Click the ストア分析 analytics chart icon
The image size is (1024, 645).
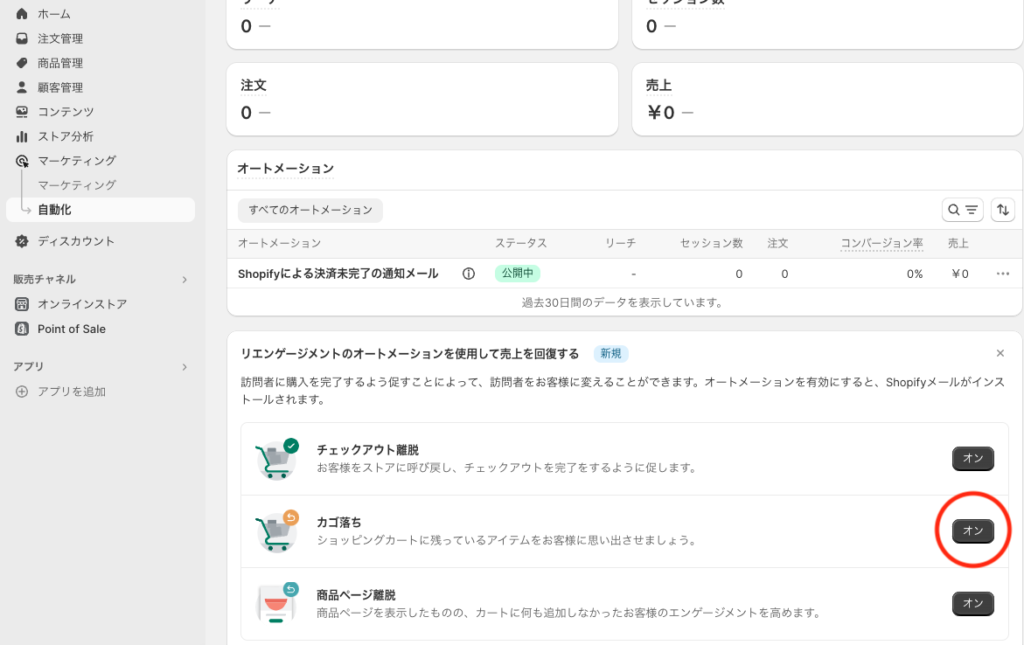pos(22,136)
